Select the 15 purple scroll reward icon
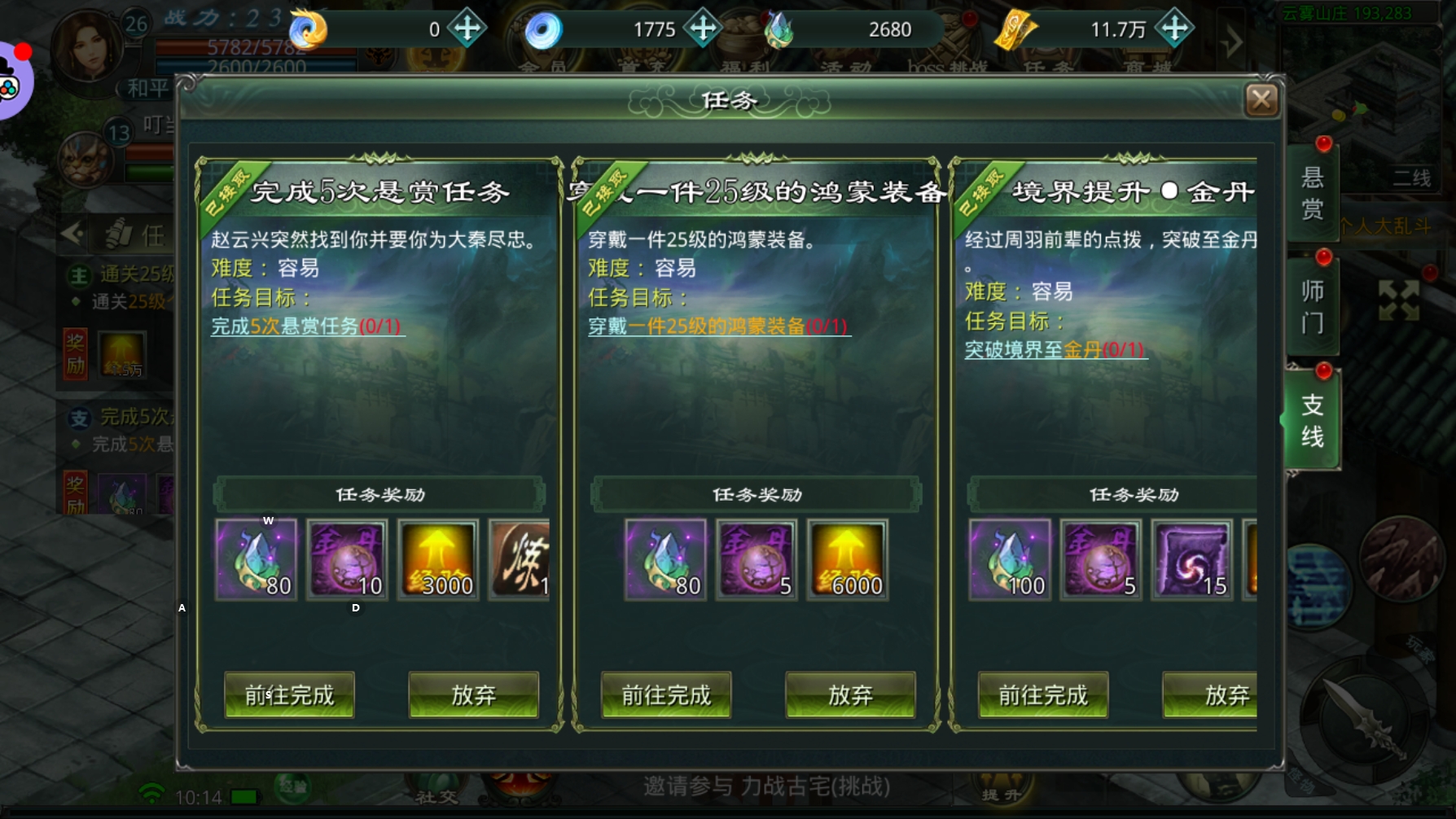This screenshot has width=1456, height=819. [1192, 560]
